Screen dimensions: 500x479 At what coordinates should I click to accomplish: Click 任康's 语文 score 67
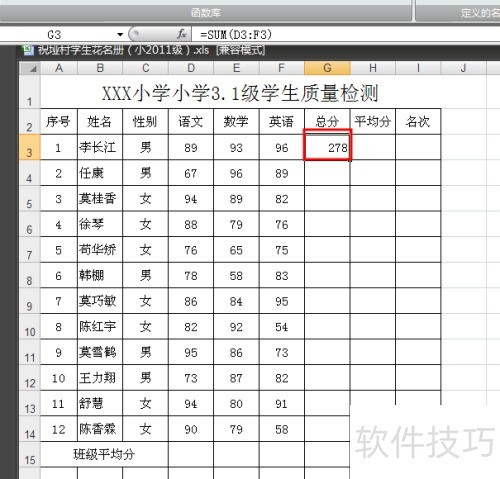[191, 173]
